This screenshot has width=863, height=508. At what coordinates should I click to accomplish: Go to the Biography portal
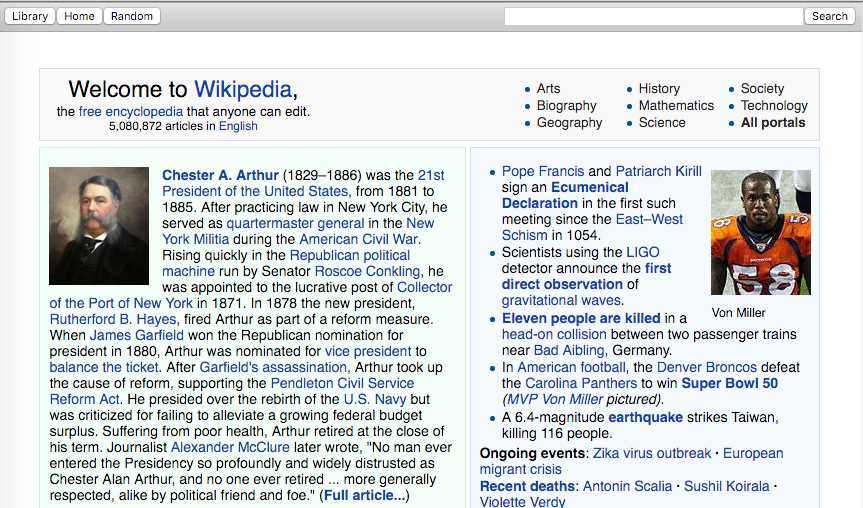pos(566,106)
